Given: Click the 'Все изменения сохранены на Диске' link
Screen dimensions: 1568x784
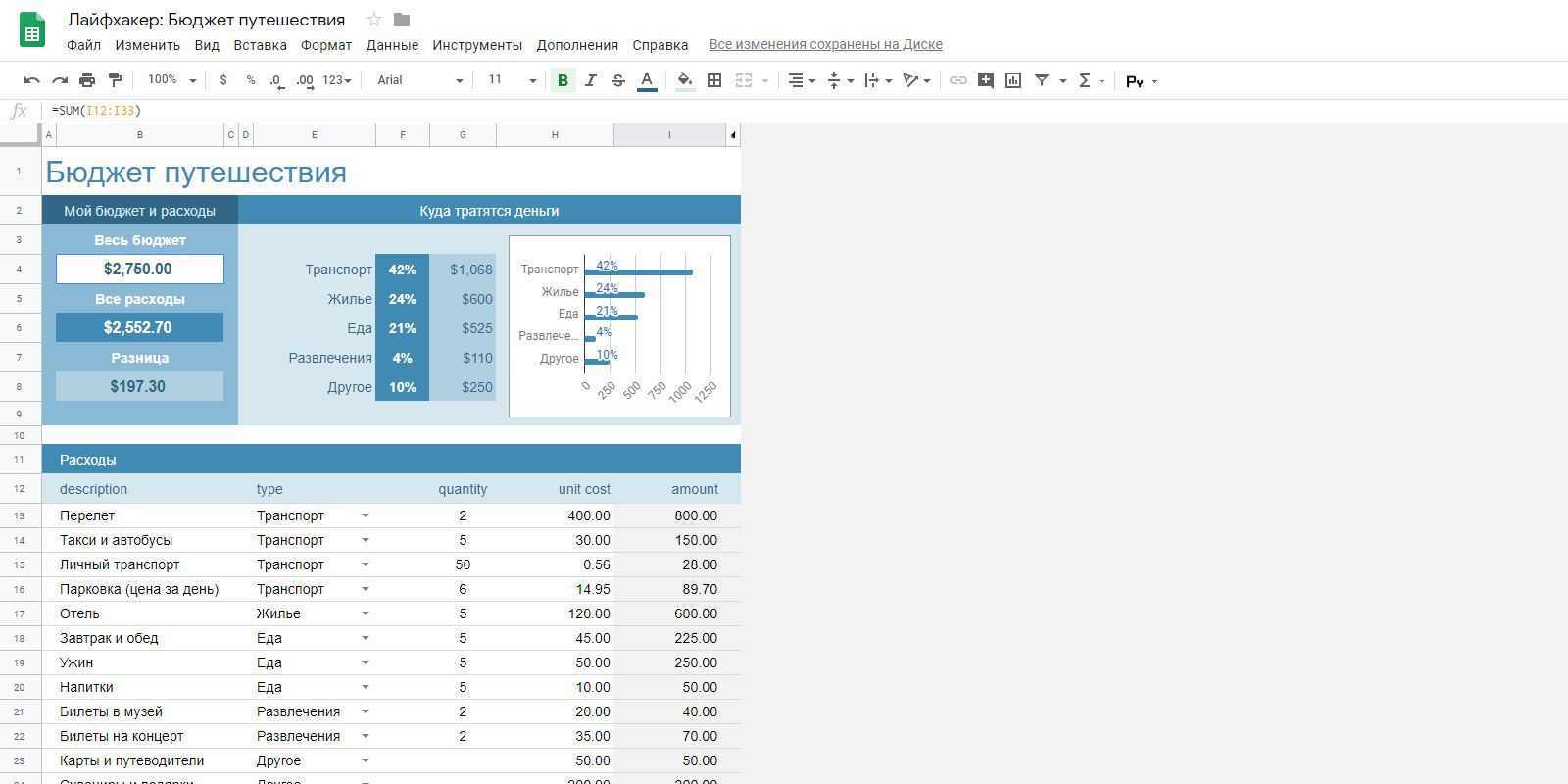Looking at the screenshot, I should (x=825, y=44).
